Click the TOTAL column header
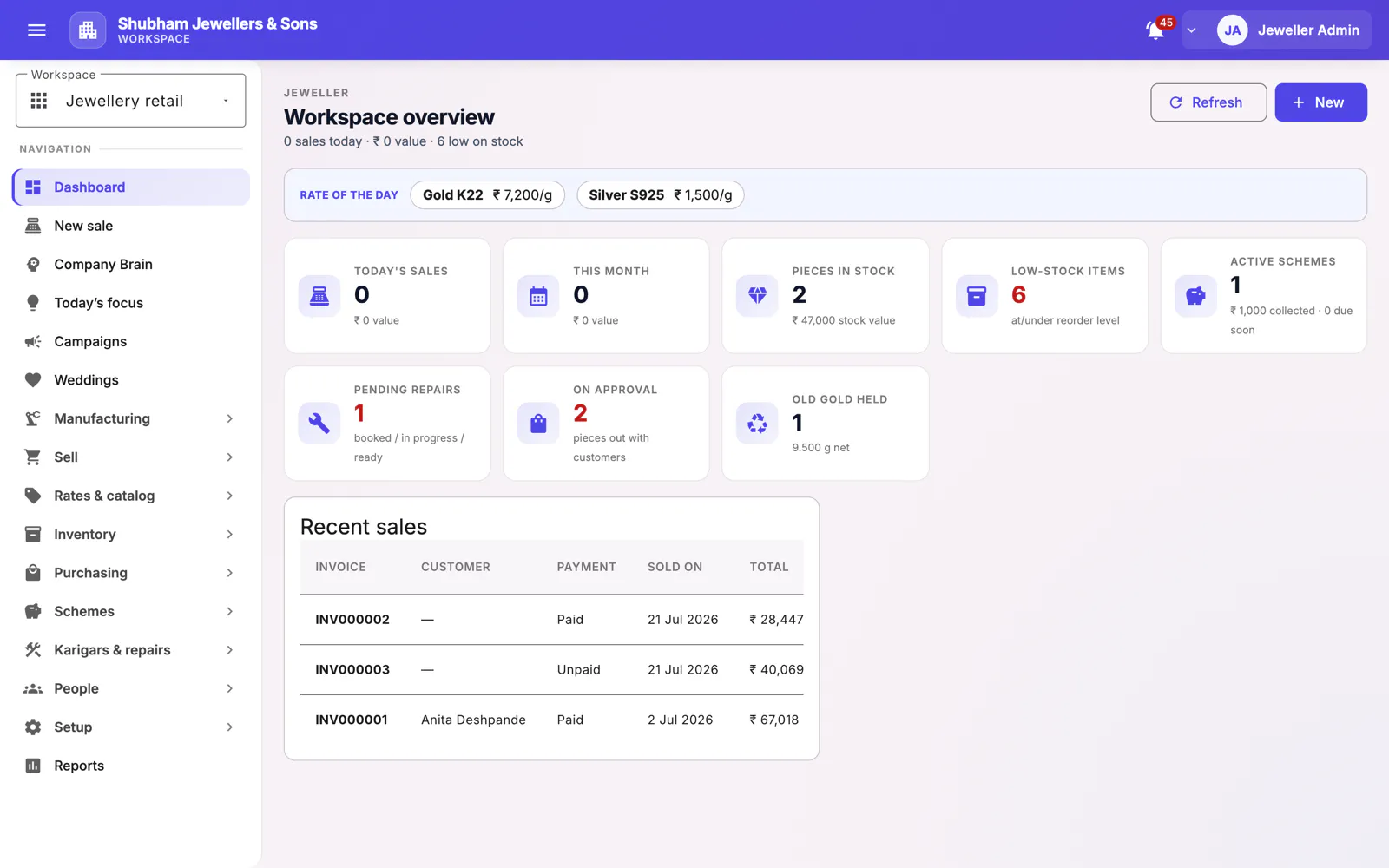Viewport: 1389px width, 868px height. (769, 567)
